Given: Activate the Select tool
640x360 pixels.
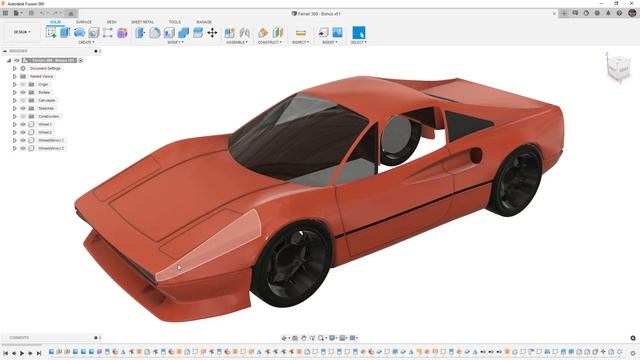Looking at the screenshot, I should [x=359, y=33].
